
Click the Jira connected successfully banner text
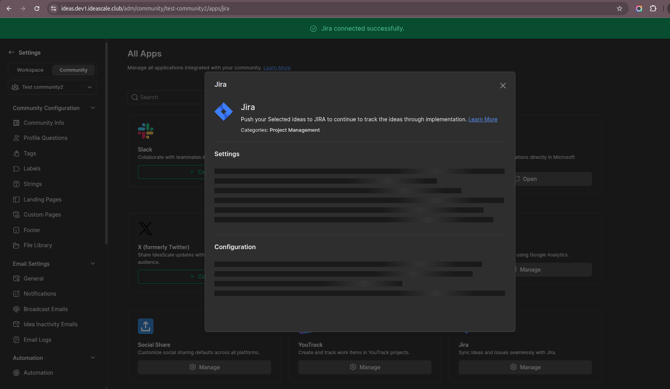362,29
